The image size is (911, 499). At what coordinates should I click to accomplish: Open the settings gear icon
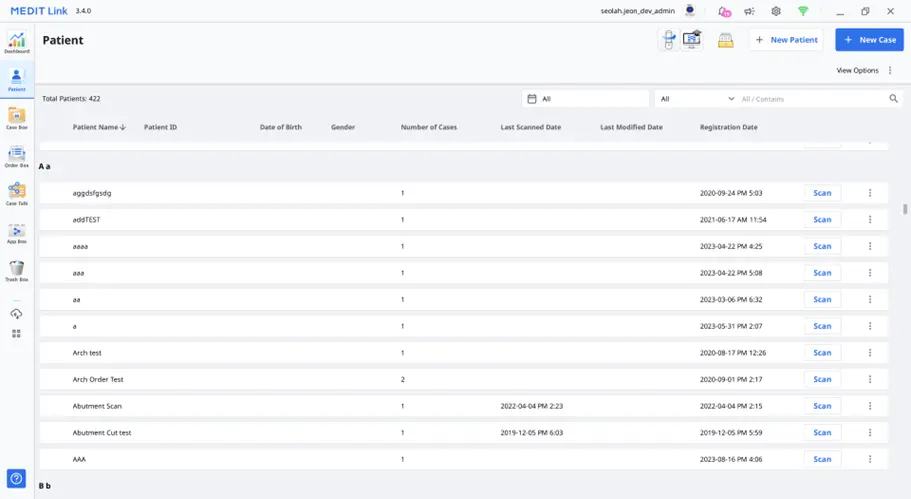776,11
